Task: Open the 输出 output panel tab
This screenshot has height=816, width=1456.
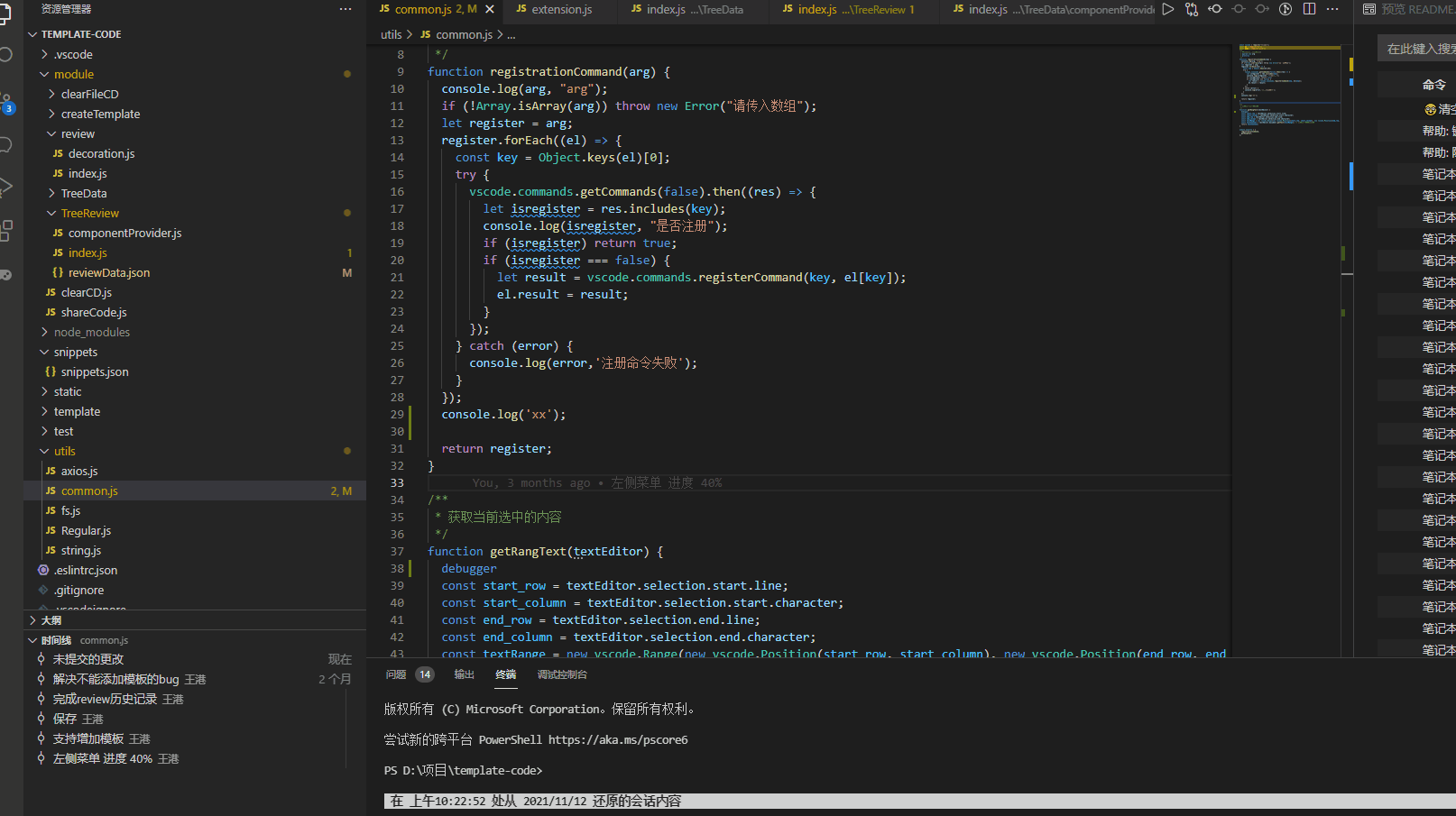Action: pyautogui.click(x=465, y=674)
